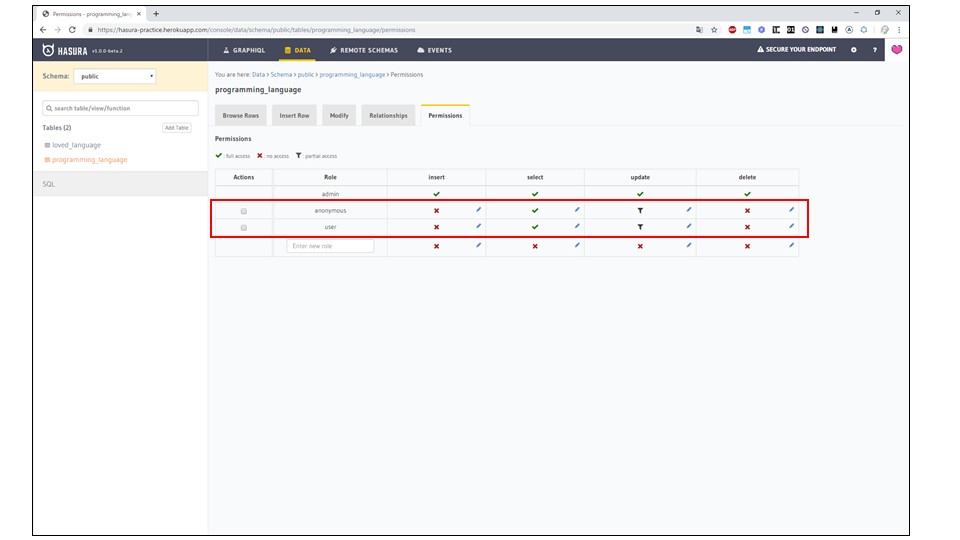The width and height of the screenshot is (960, 540).
Task: Open settings gear in Hasura header
Action: click(x=853, y=50)
